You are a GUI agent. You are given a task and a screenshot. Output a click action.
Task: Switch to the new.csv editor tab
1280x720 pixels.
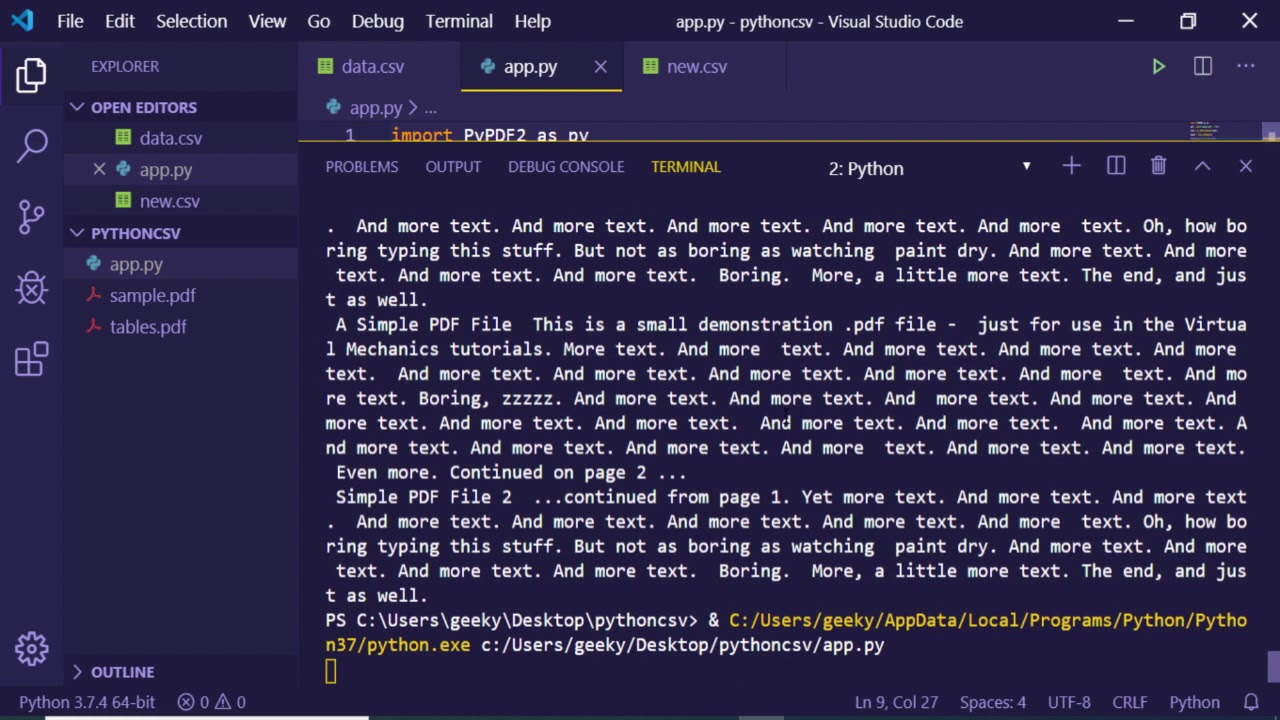(696, 67)
